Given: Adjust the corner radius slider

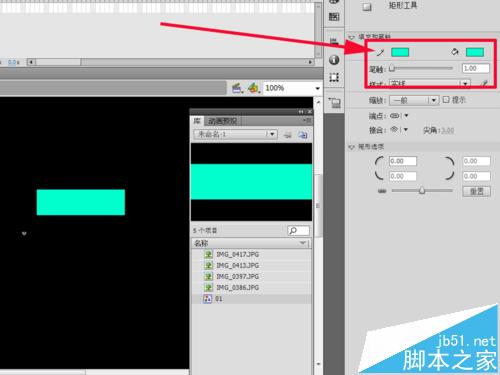Looking at the screenshot, I should pyautogui.click(x=422, y=190).
